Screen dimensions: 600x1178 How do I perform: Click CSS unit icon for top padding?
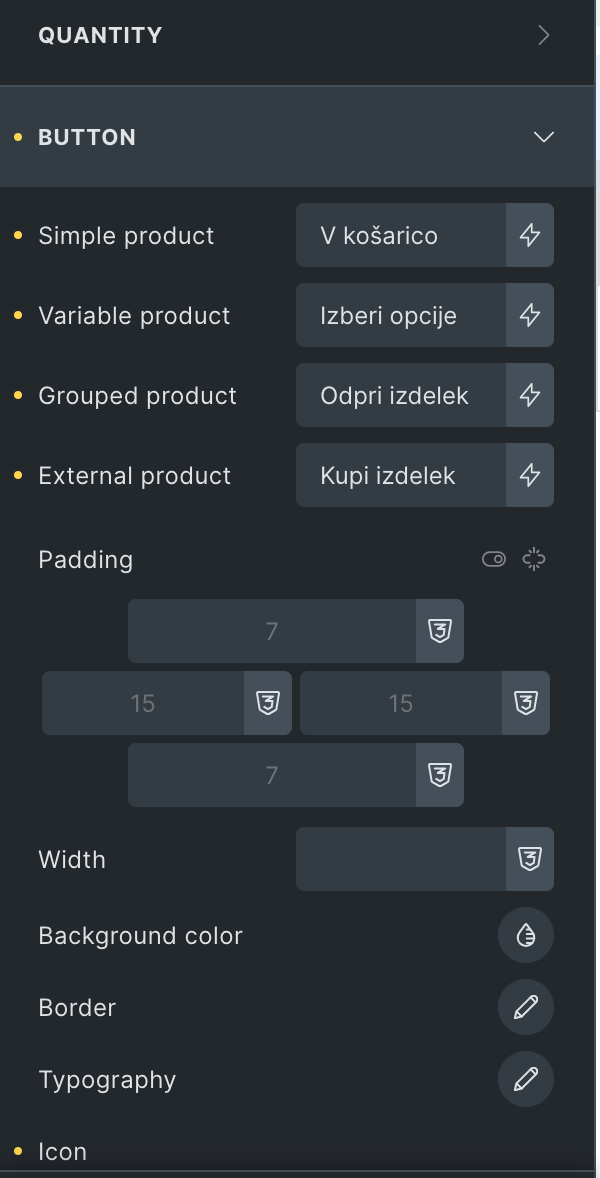coord(440,631)
